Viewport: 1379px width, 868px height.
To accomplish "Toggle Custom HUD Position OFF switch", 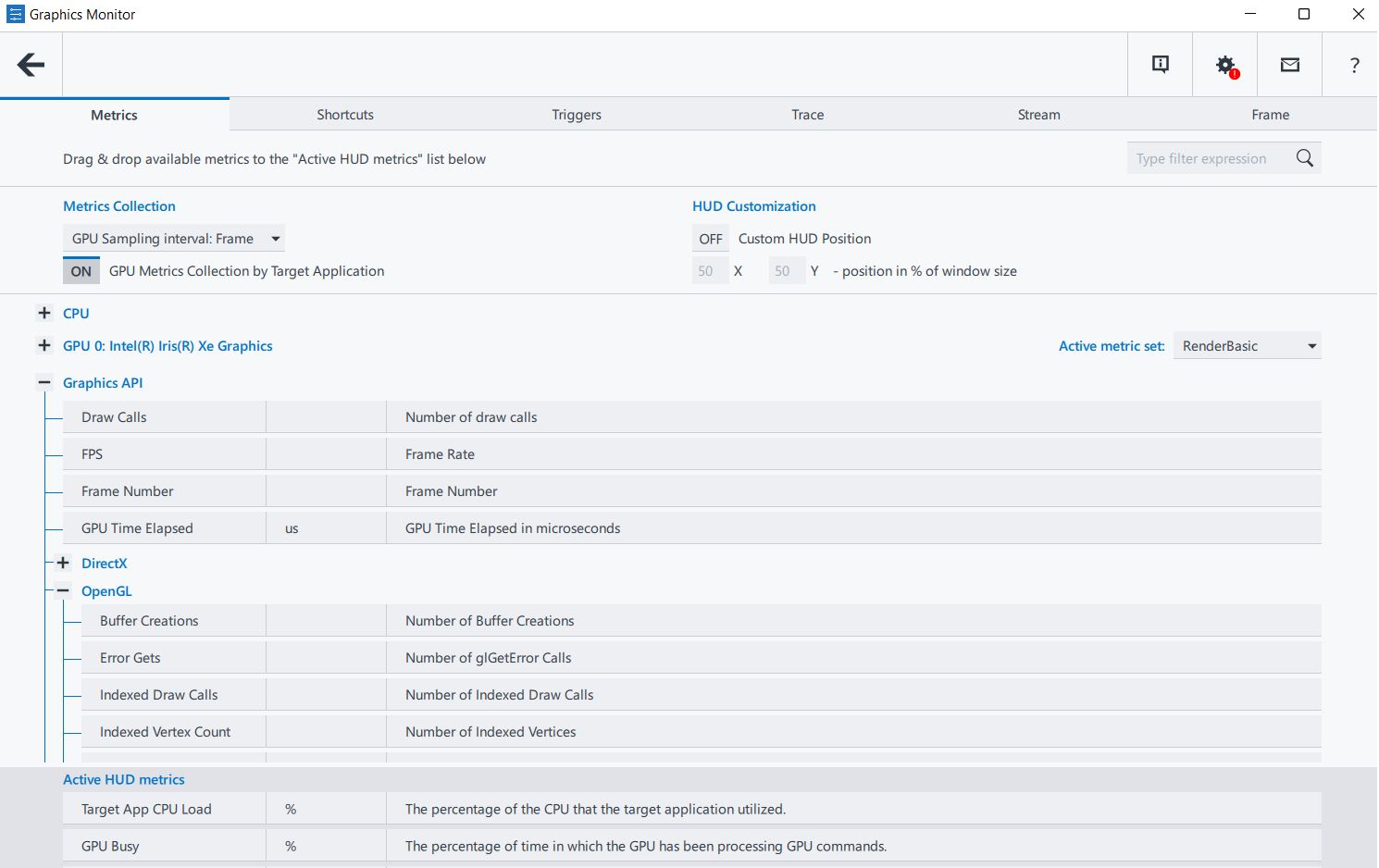I will click(711, 239).
